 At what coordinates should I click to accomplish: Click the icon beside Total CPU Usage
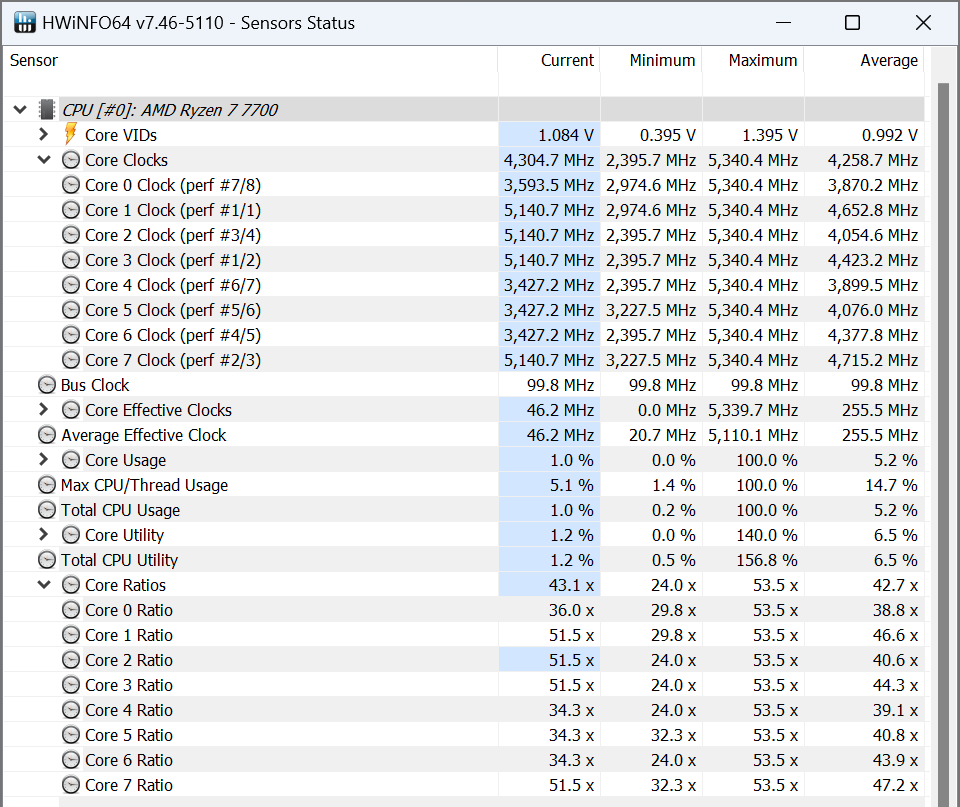pyautogui.click(x=47, y=510)
